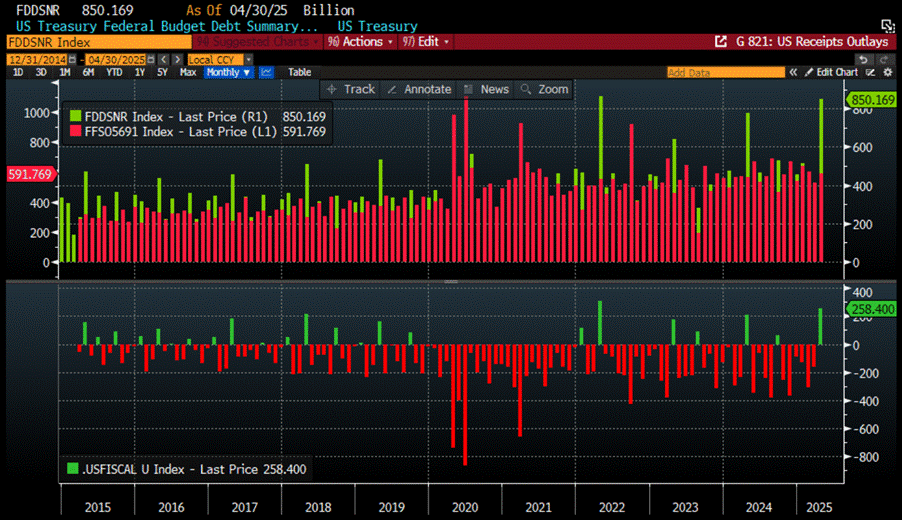This screenshot has height=520, width=902.
Task: Click the 2025 label on time axis
Action: 819,507
